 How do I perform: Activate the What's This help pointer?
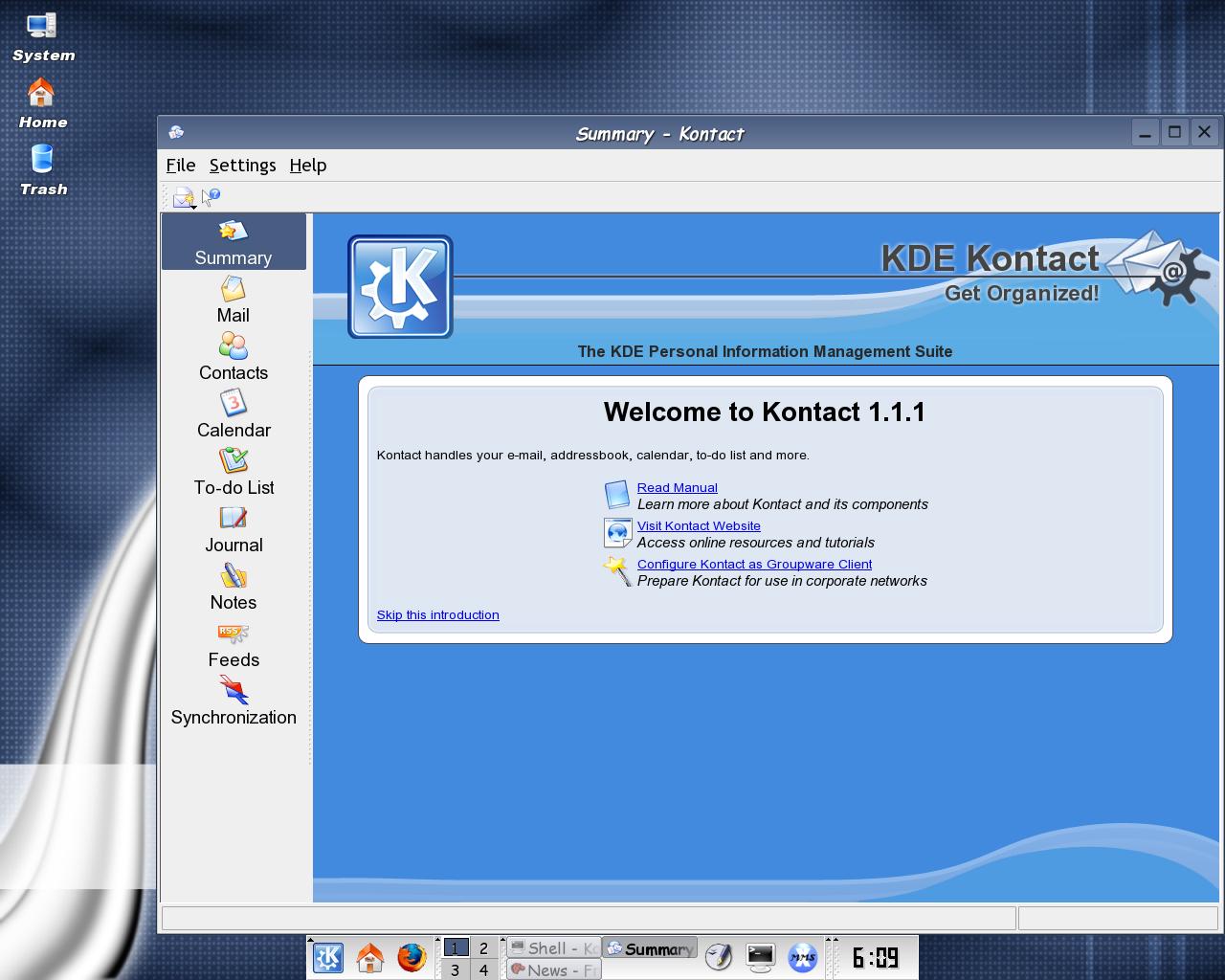(x=212, y=196)
